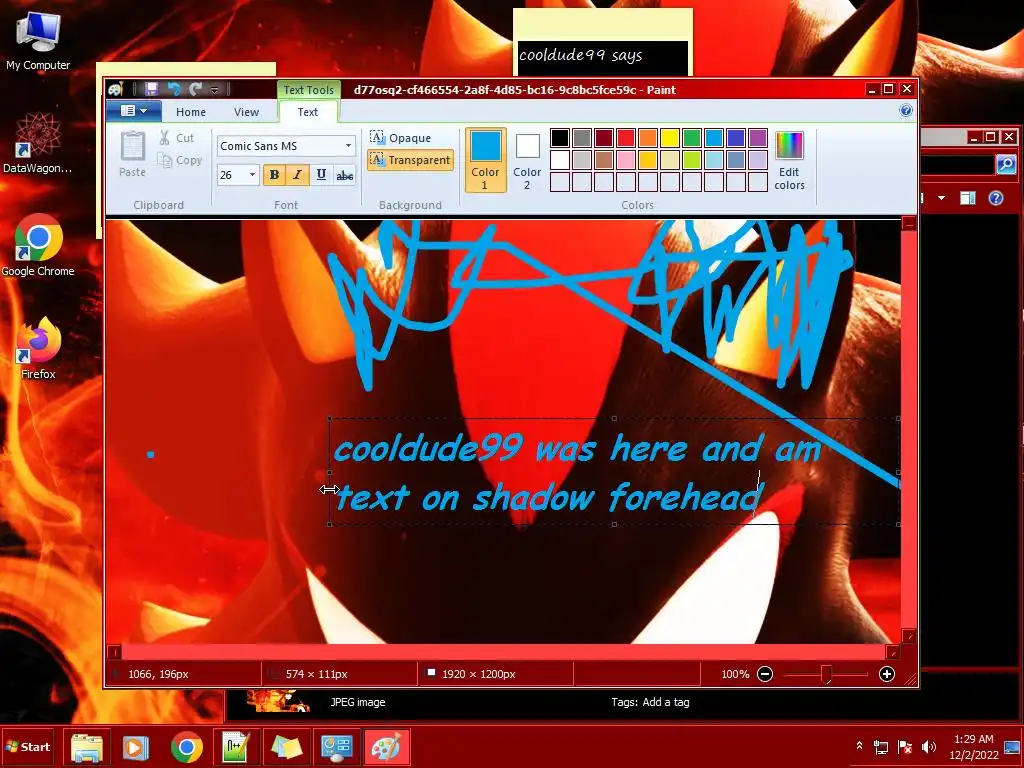Open Chrome from the taskbar
This screenshot has width=1024, height=768.
pos(187,747)
